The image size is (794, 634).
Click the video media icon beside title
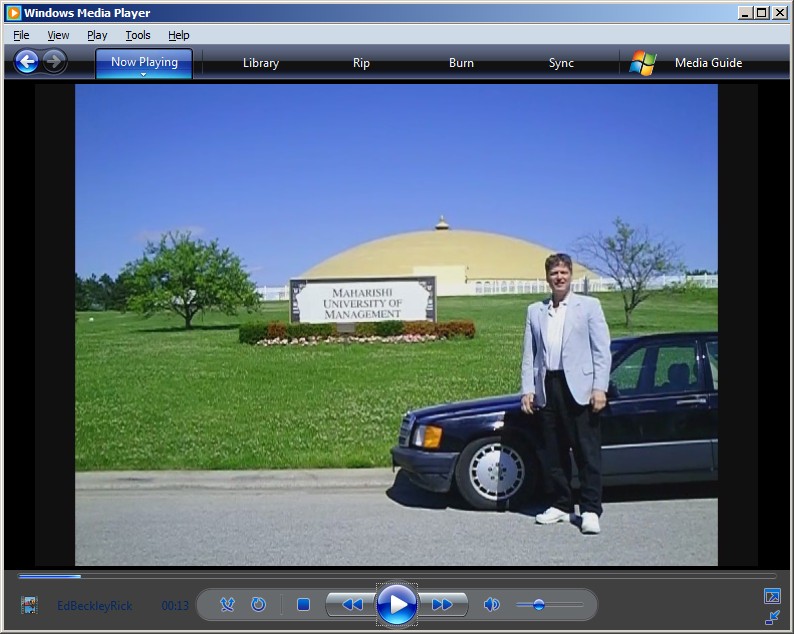coord(29,605)
